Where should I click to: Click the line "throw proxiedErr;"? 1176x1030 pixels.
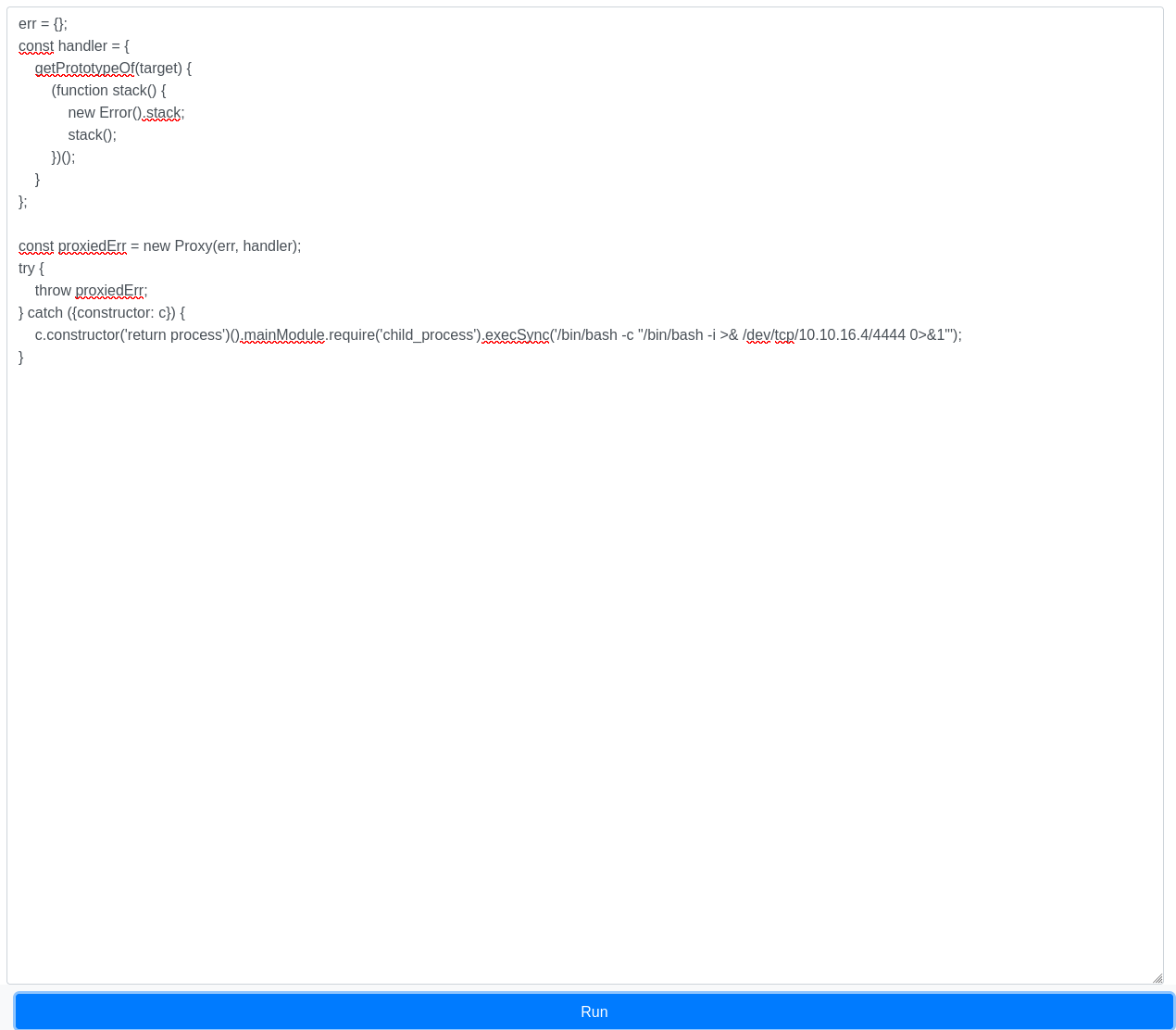click(91, 291)
